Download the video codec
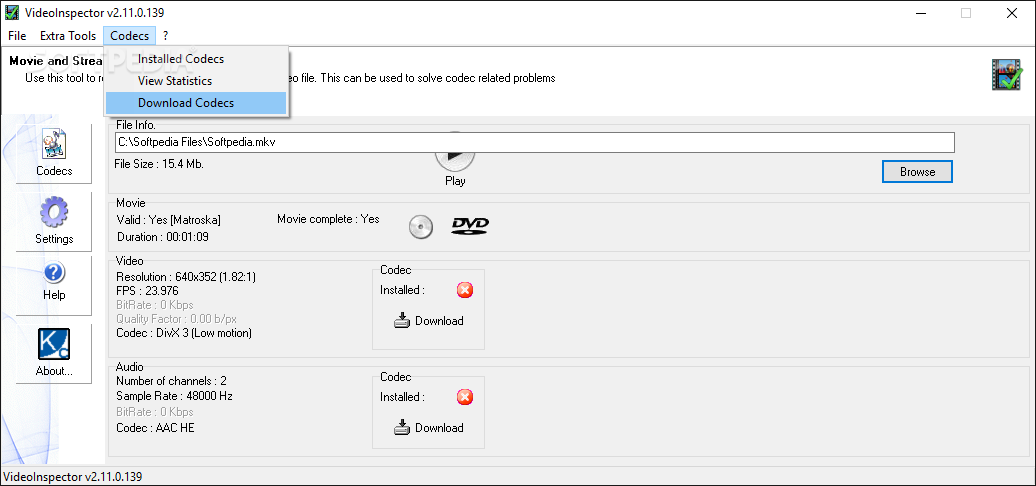1036x486 pixels. coord(429,321)
